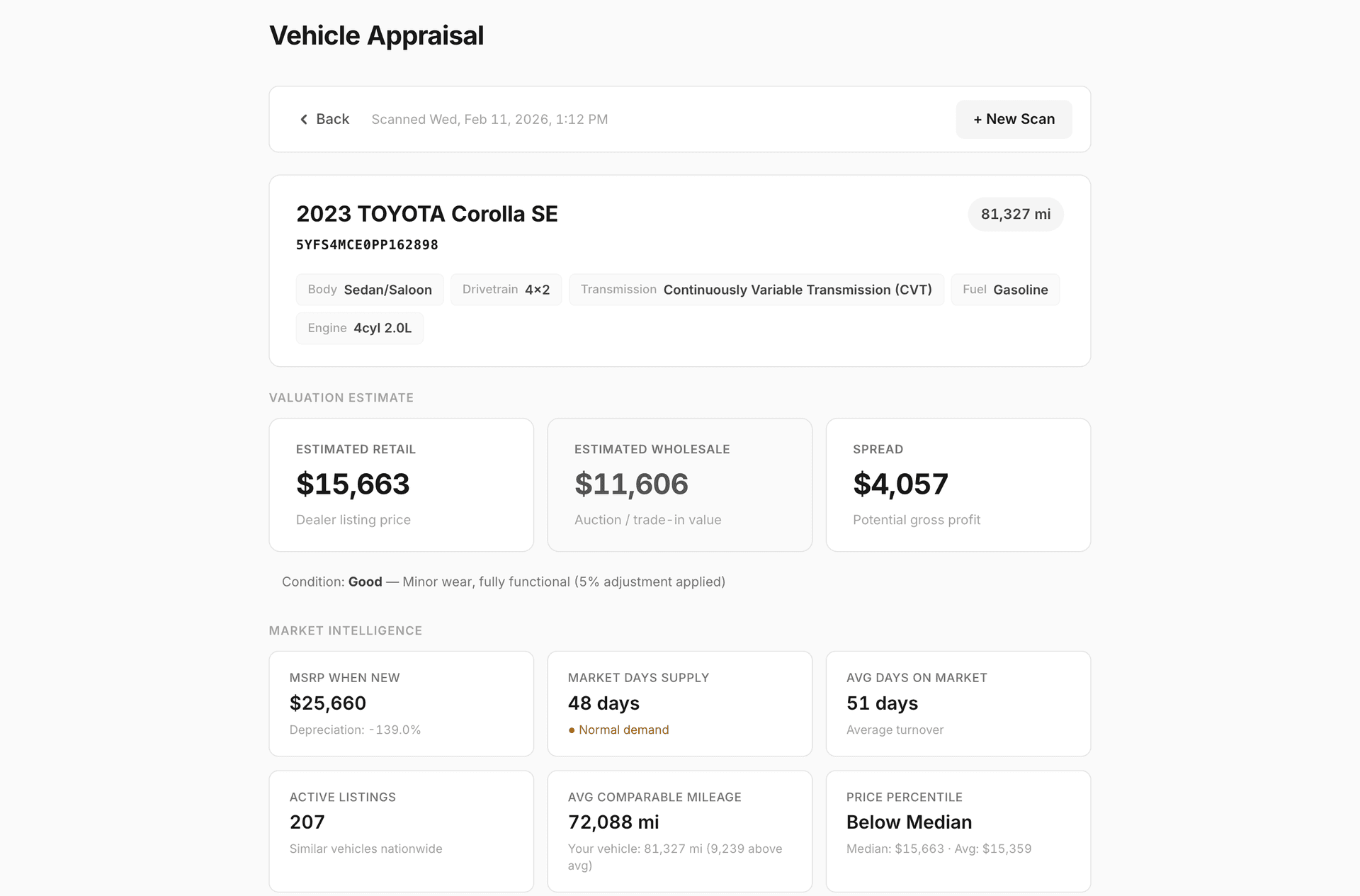
Task: Select the 81,327 mi mileage badge
Action: pos(1015,214)
